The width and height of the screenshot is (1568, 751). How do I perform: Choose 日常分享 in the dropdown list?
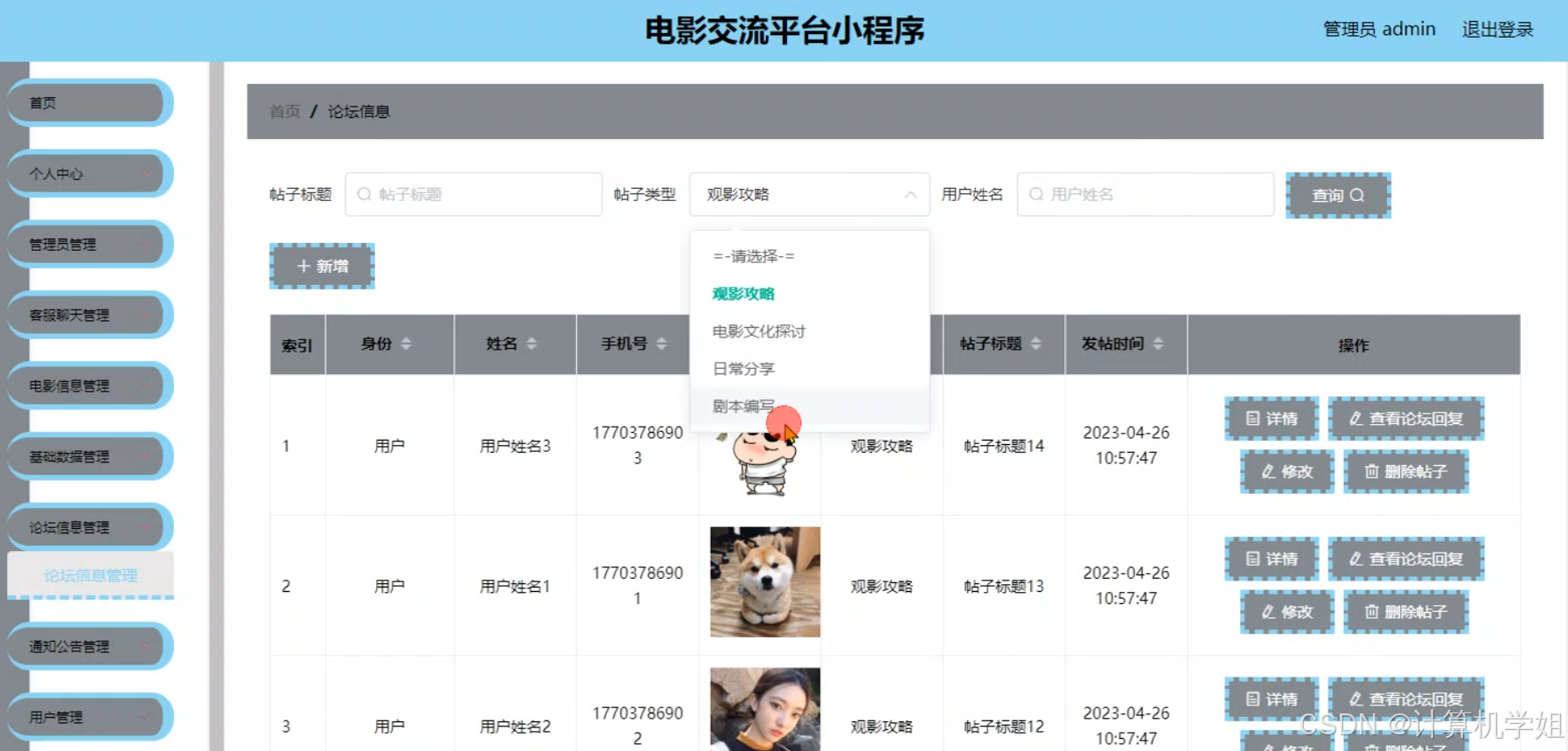809,369
